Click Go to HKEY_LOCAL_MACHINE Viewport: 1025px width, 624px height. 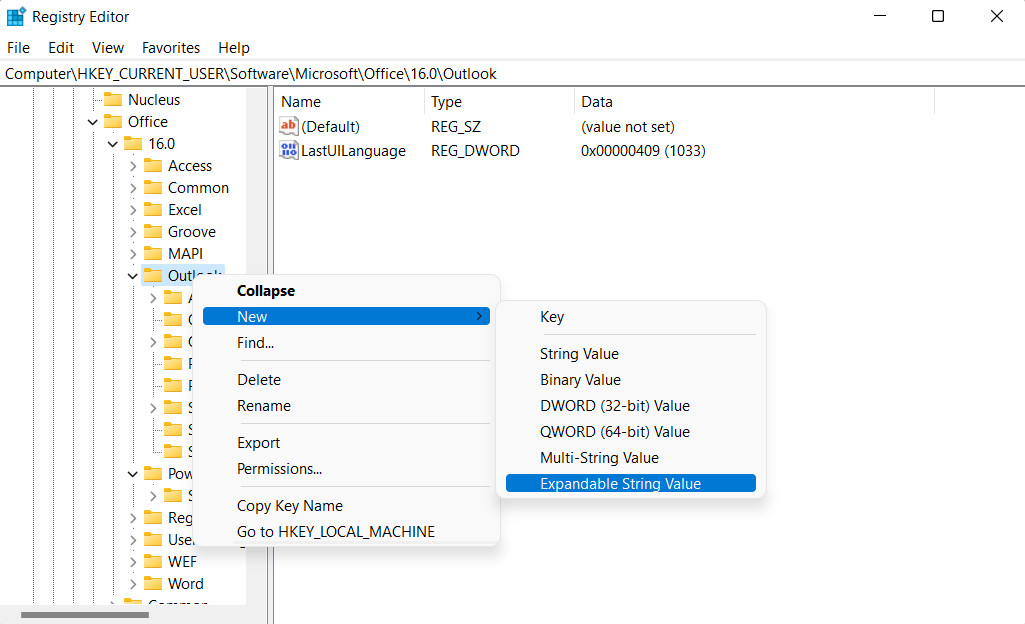[x=334, y=531]
